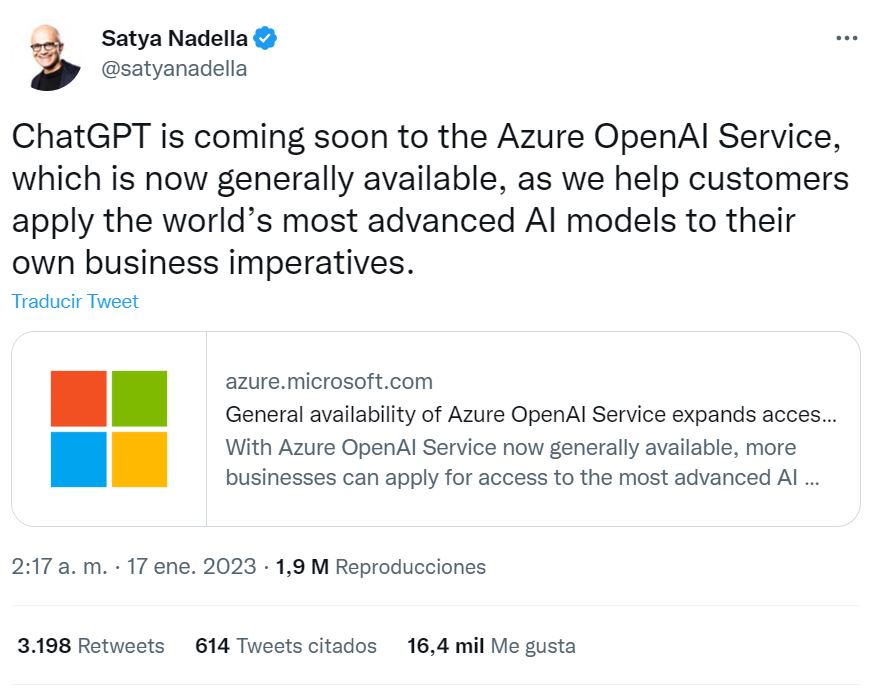The width and height of the screenshot is (882, 689).
Task: Open Satya Nadella's profile picture
Action: tap(55, 55)
